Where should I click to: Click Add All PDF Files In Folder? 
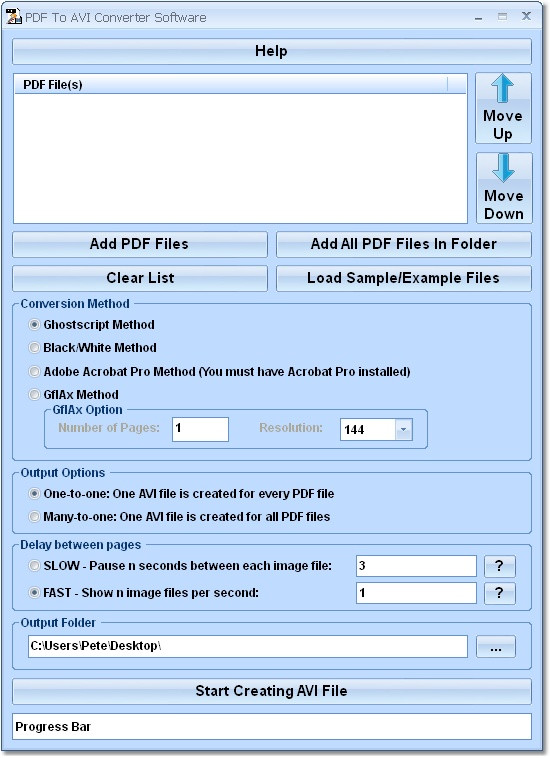(x=404, y=244)
